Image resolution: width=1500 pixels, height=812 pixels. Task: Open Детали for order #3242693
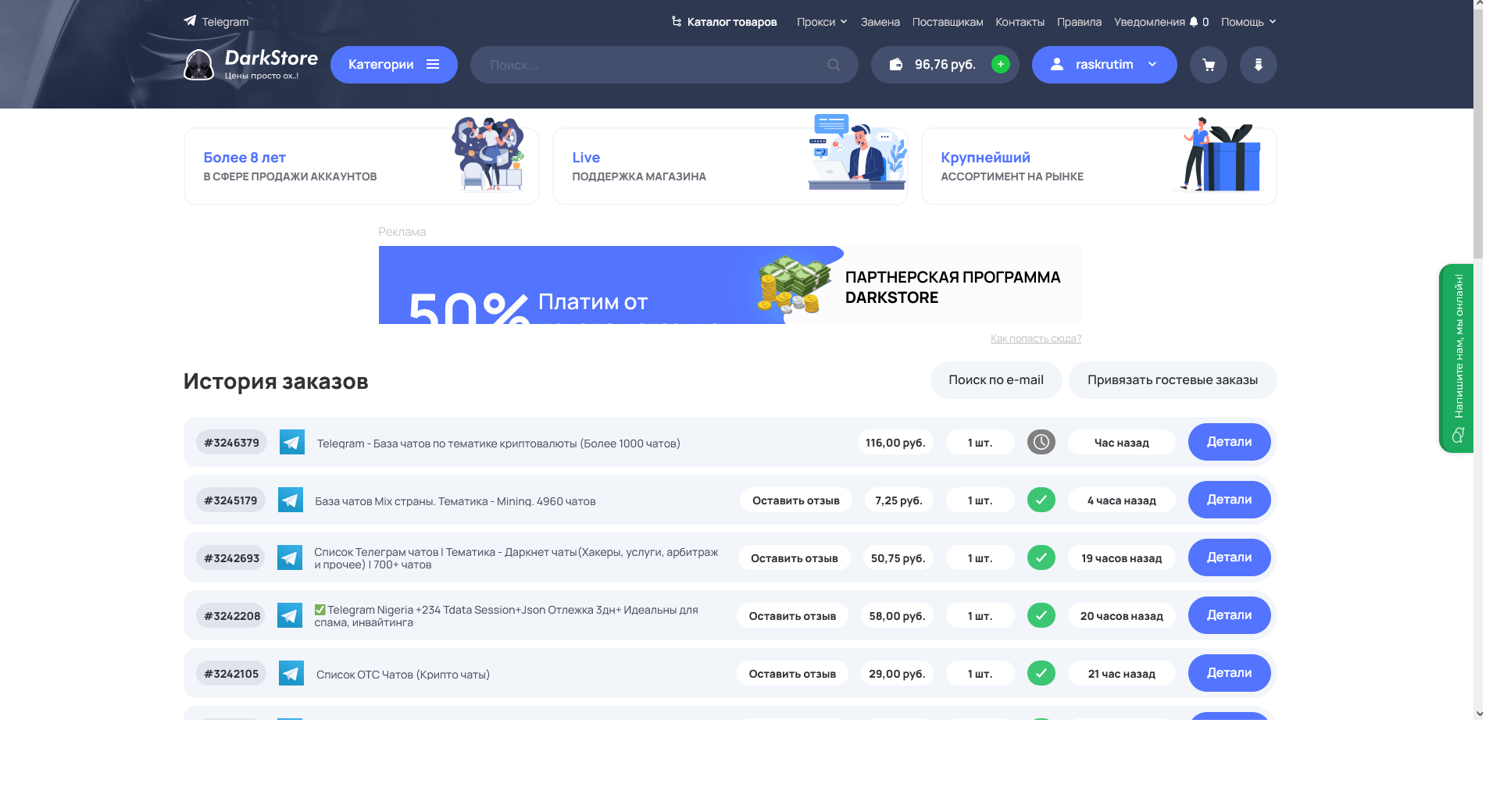pos(1228,558)
